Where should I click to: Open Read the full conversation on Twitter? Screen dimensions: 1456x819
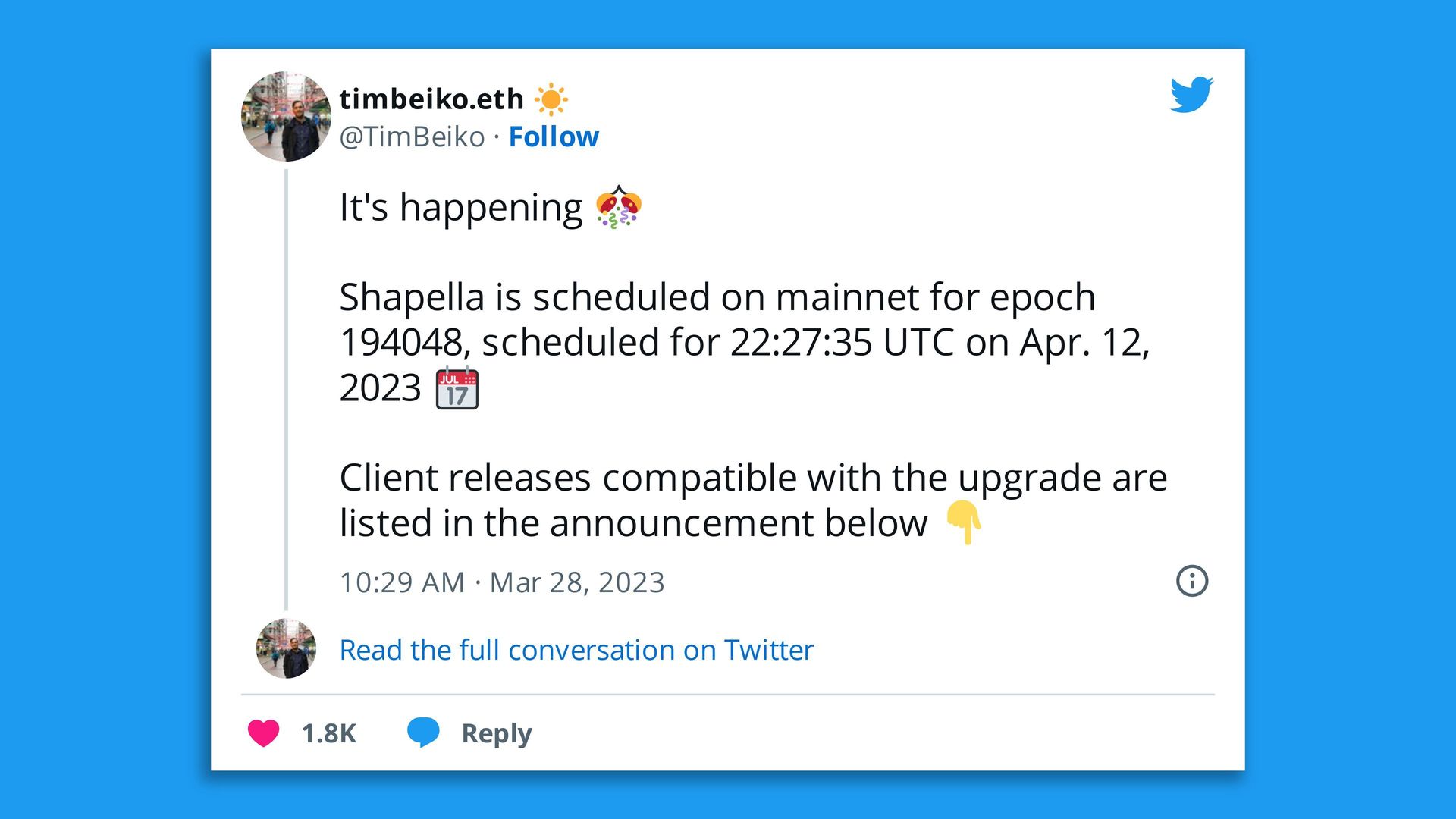[576, 650]
